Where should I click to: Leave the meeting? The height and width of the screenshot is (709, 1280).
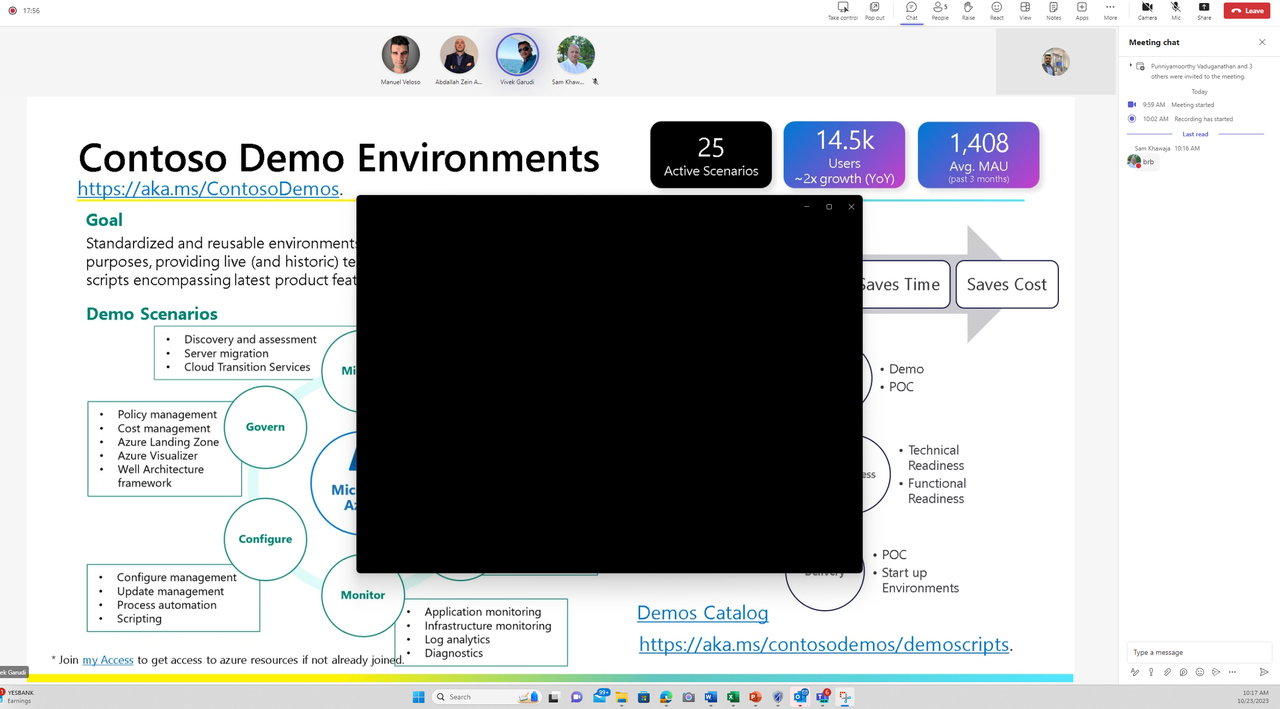(1247, 11)
